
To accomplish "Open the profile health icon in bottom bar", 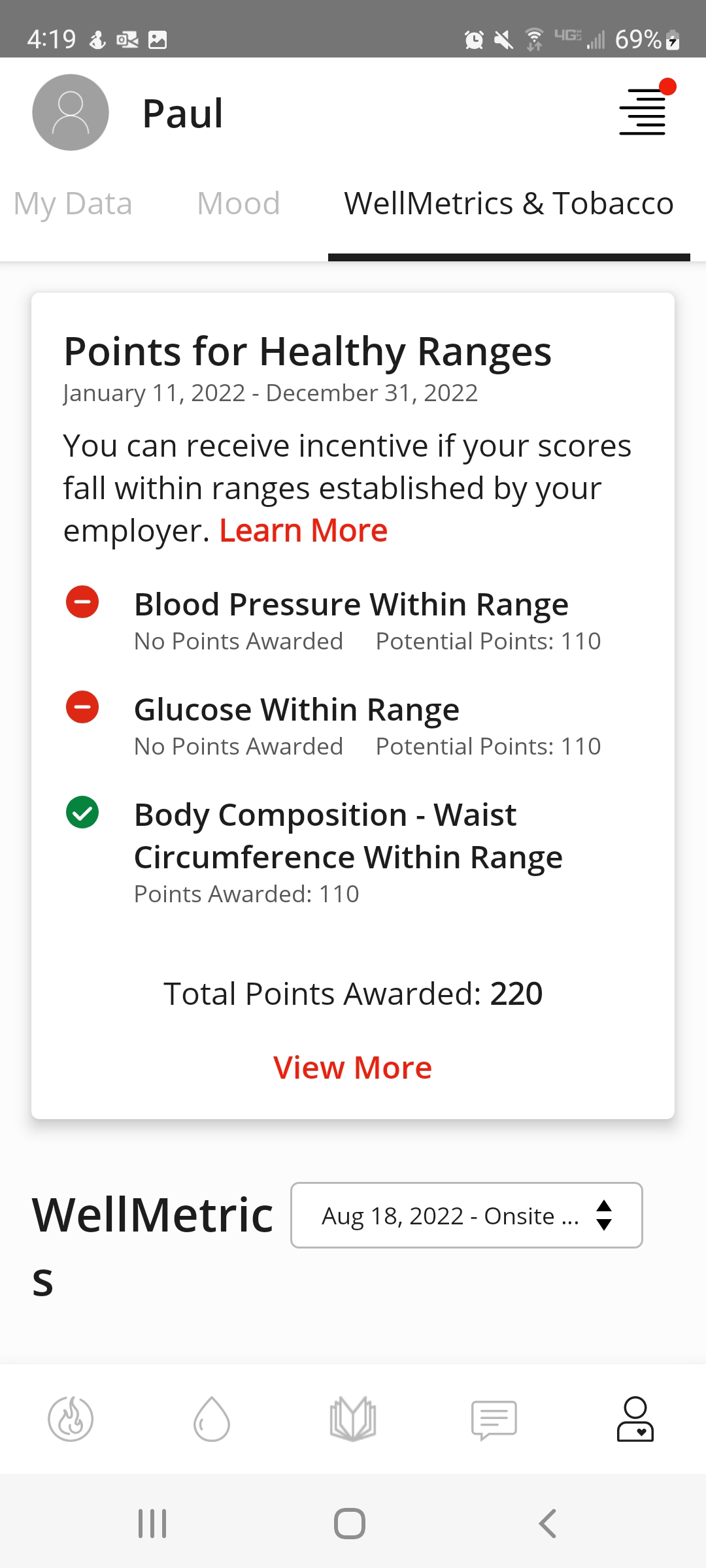I will pos(635,1419).
